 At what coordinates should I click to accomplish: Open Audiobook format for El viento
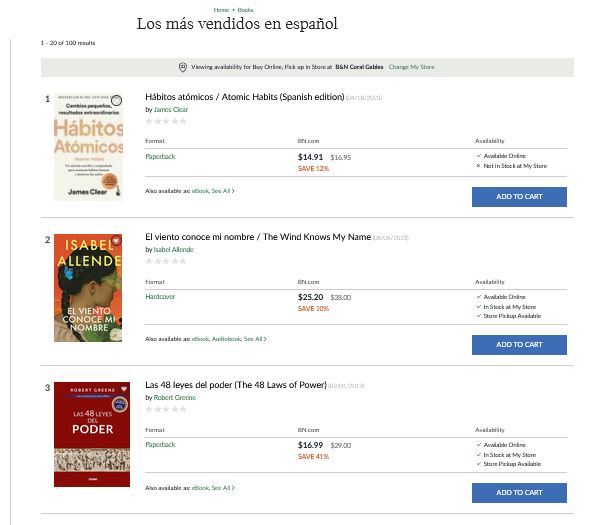tap(226, 339)
